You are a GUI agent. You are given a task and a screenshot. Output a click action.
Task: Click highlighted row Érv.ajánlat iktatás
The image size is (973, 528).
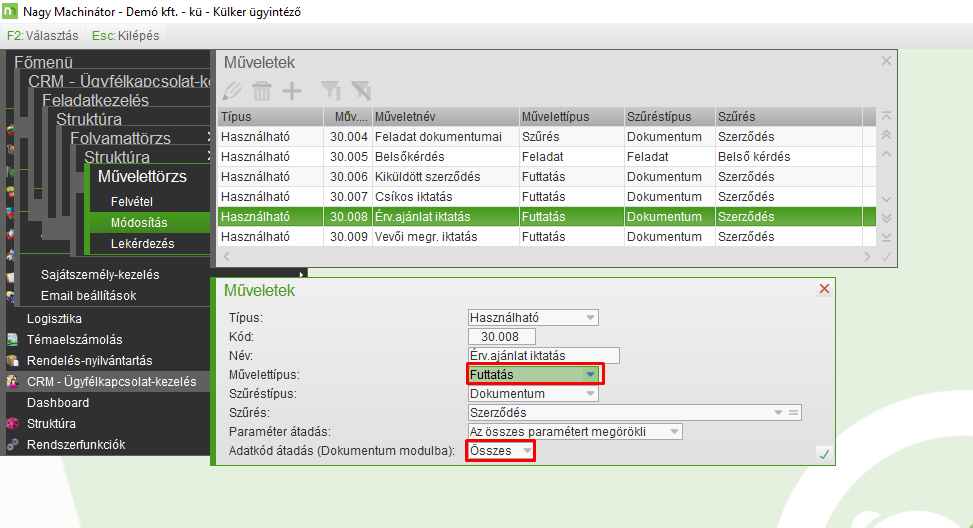(x=547, y=217)
